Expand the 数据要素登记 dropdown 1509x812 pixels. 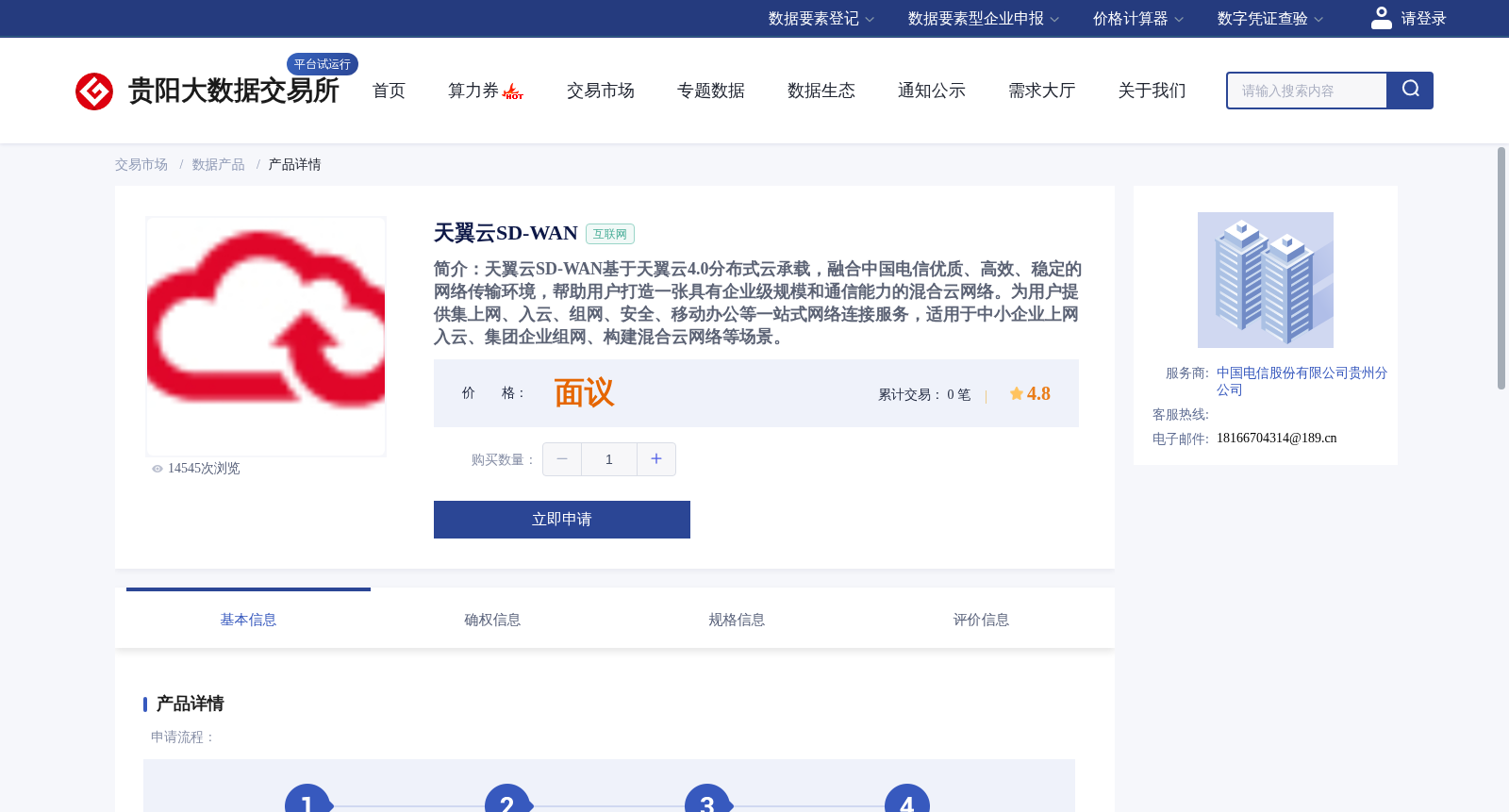pyautogui.click(x=821, y=19)
